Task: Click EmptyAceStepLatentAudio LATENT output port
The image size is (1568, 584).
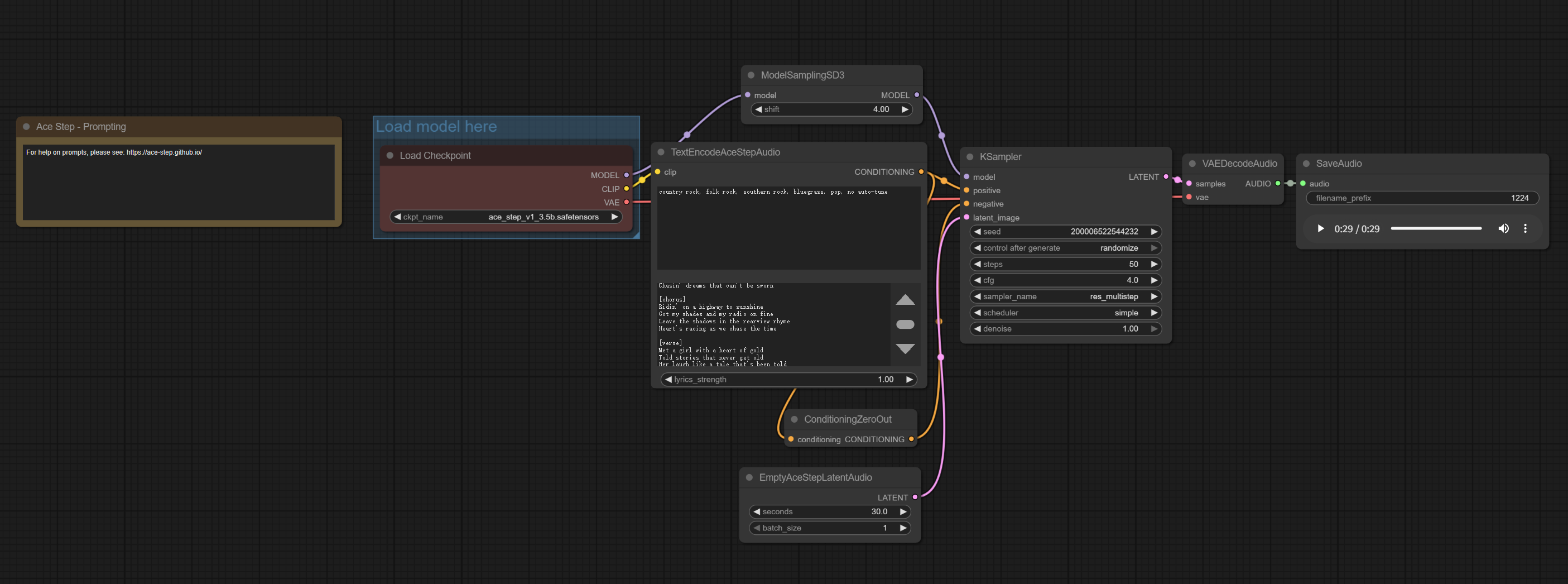Action: [915, 497]
